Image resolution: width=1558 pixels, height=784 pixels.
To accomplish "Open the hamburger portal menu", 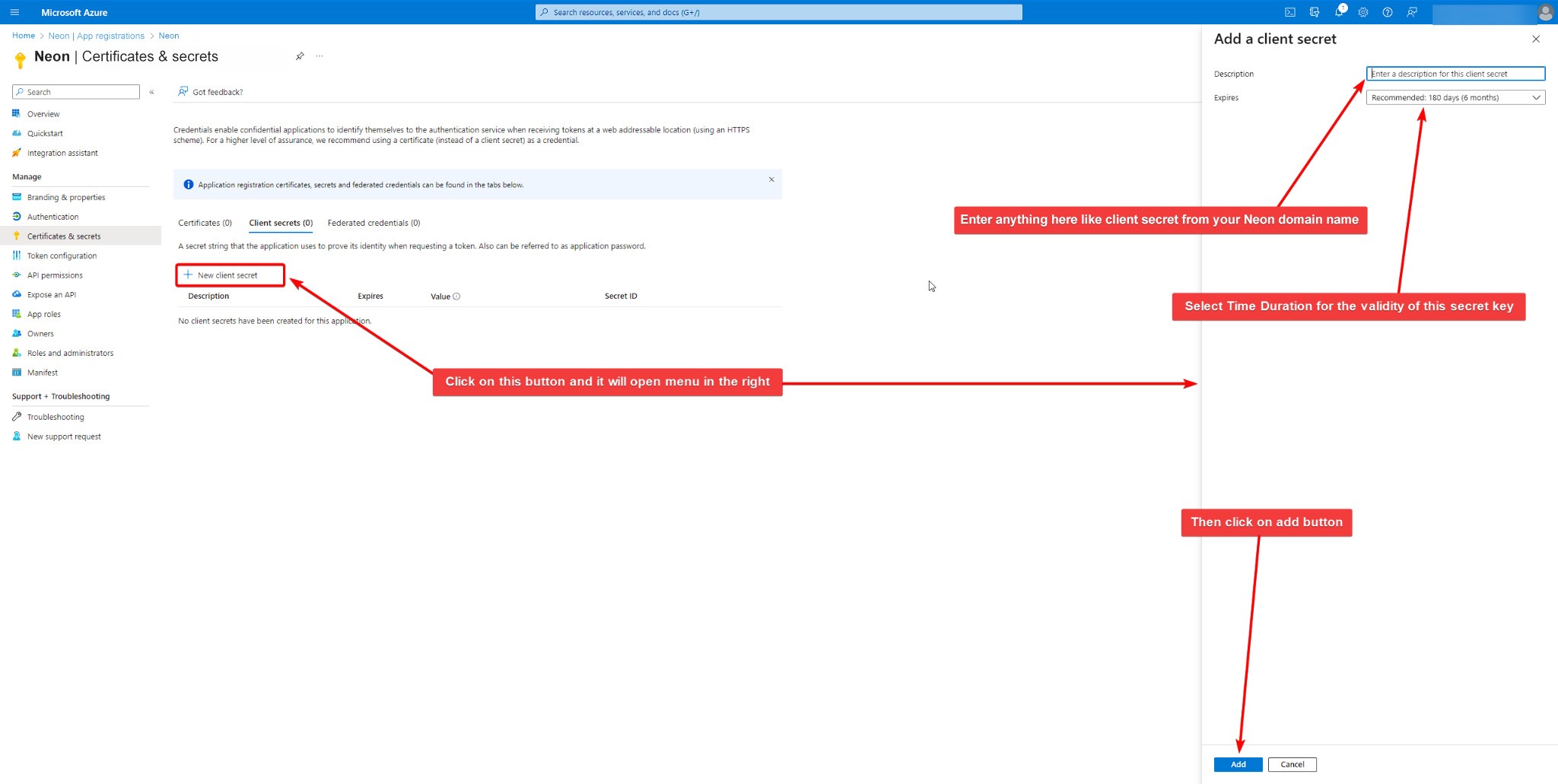I will click(x=14, y=12).
